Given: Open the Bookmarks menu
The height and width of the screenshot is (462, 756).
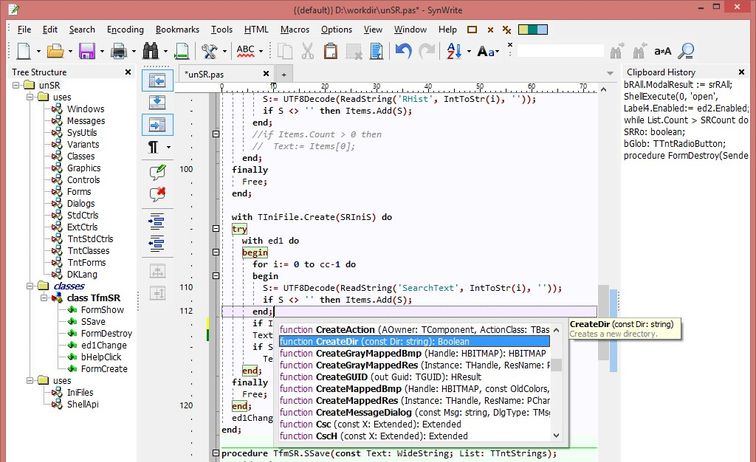Looking at the screenshot, I should point(177,29).
